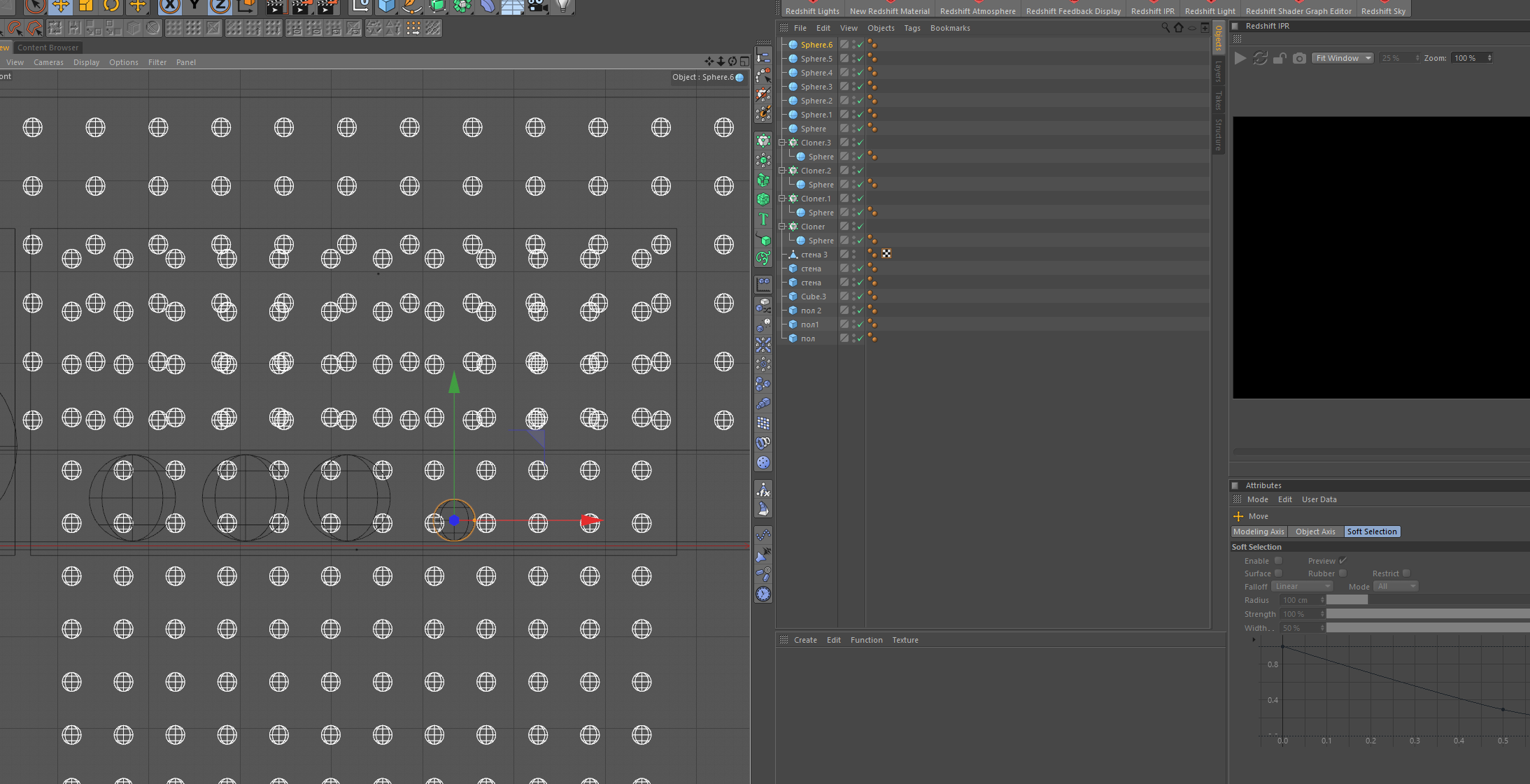1530x784 pixels.
Task: Toggle the enable checkmark of Cloner.3
Action: [860, 143]
